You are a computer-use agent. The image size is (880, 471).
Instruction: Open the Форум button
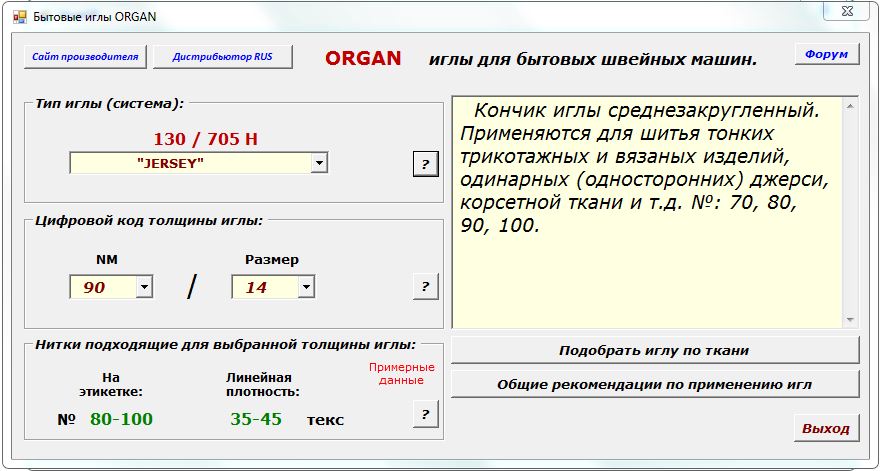point(827,54)
